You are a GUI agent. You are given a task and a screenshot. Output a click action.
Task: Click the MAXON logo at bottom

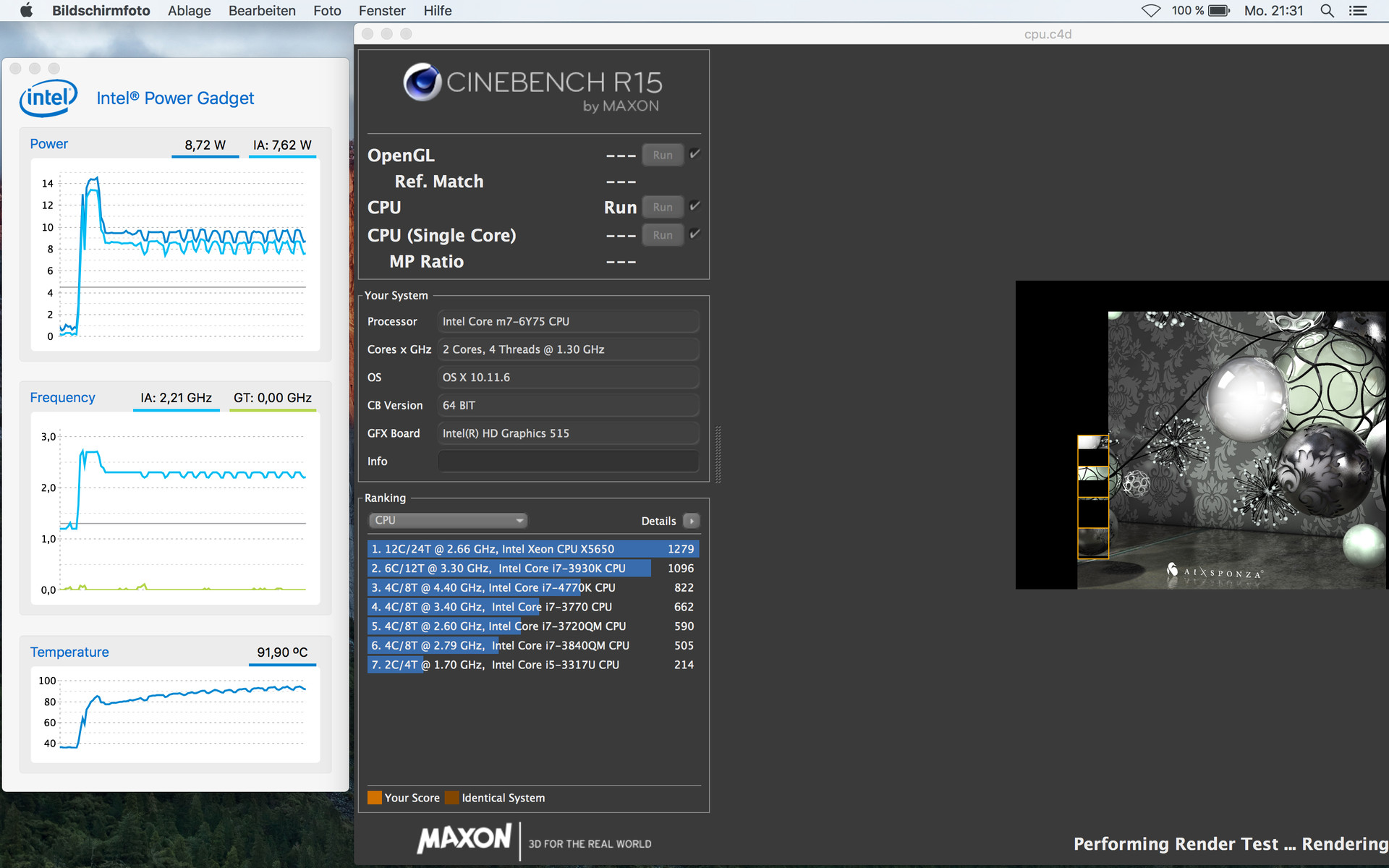point(464,839)
